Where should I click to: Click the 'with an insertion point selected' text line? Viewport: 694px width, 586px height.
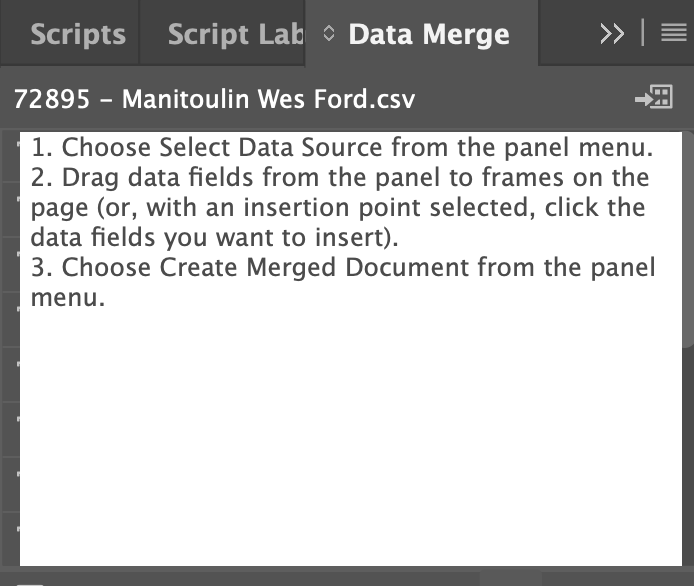click(x=338, y=209)
